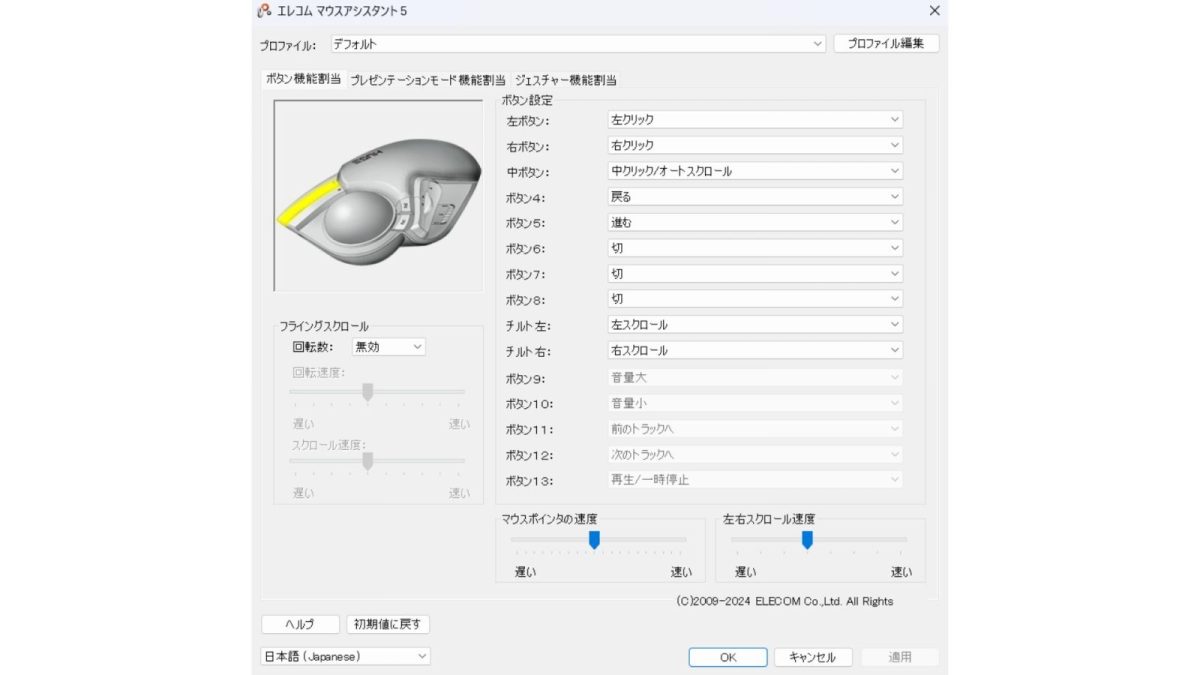The image size is (1200, 675).
Task: Click the 左右スクロール速度 slider handle
Action: [x=807, y=540]
